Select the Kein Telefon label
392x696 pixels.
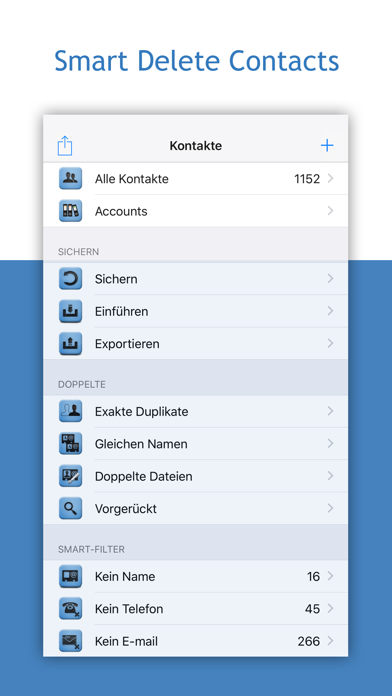coord(129,609)
